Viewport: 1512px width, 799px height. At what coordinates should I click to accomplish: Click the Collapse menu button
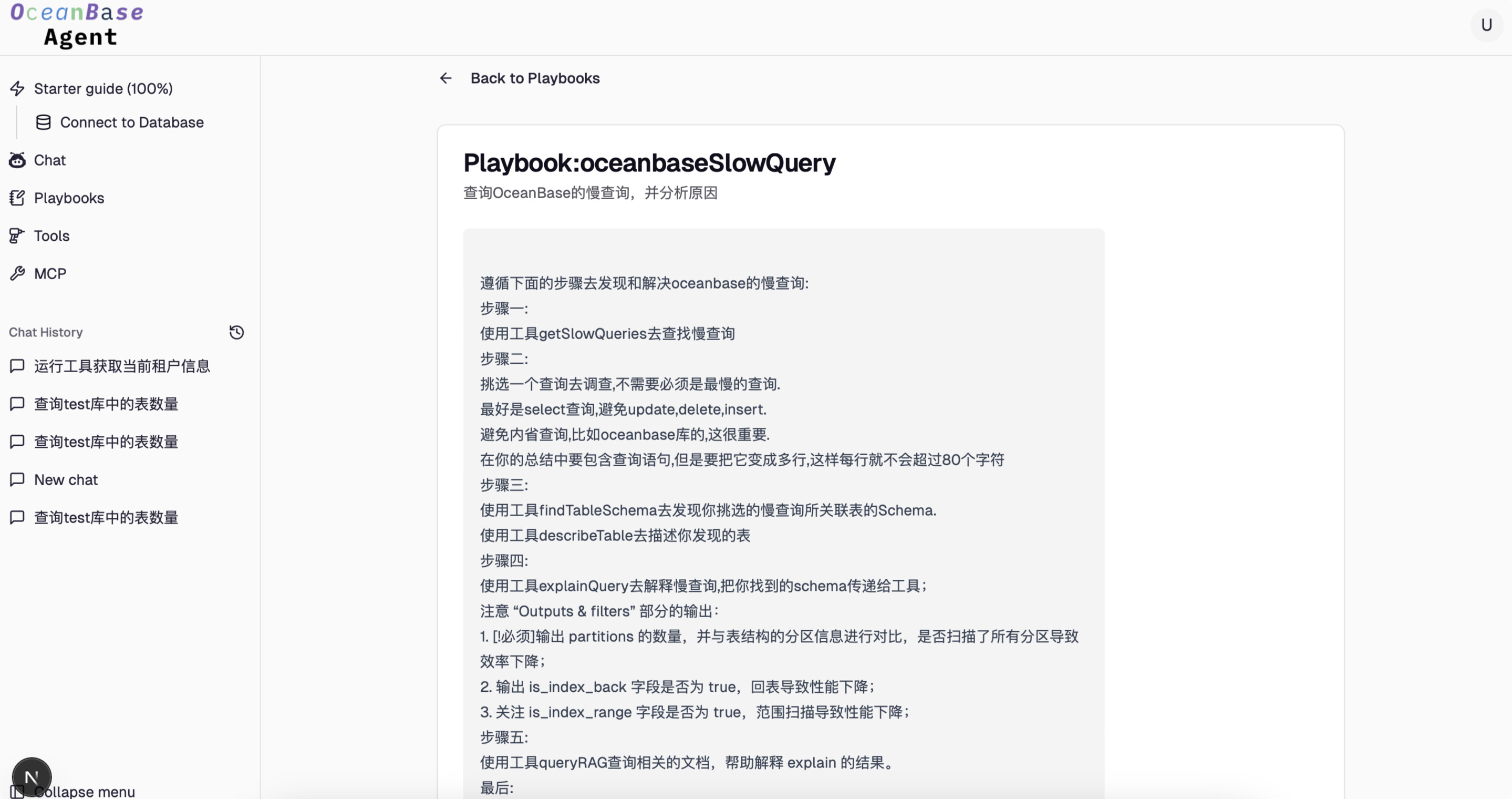pos(85,791)
